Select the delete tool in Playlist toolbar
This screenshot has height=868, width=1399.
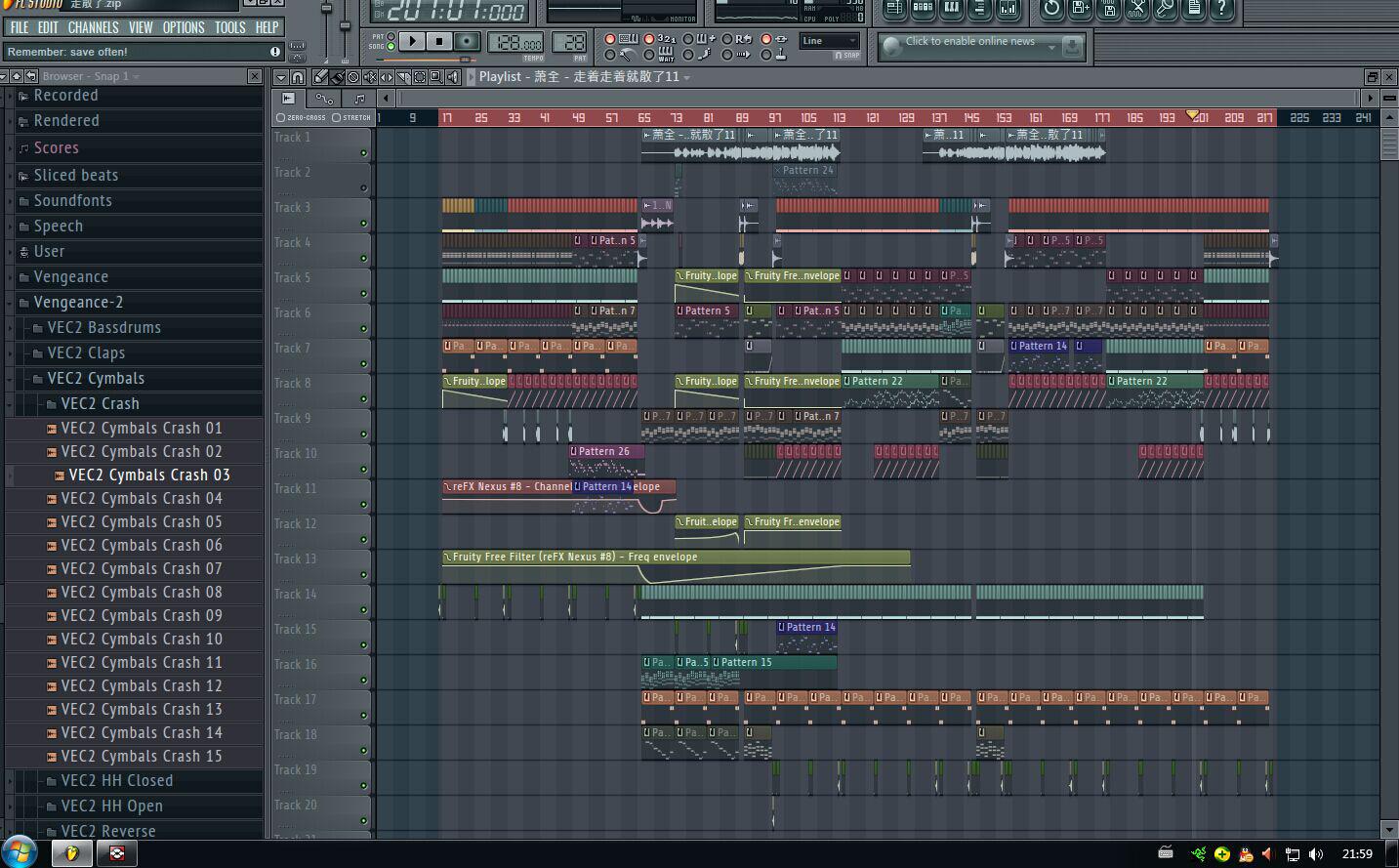tap(353, 77)
